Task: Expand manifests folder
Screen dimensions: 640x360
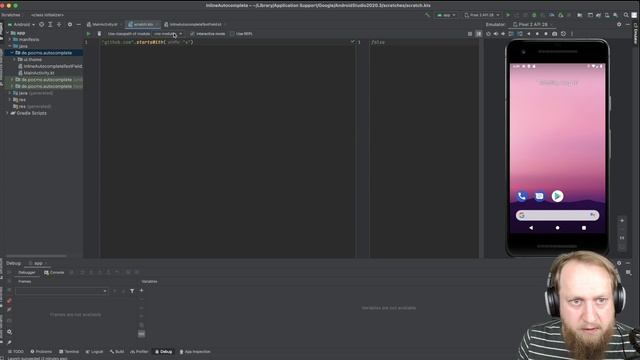Action: pos(10,40)
